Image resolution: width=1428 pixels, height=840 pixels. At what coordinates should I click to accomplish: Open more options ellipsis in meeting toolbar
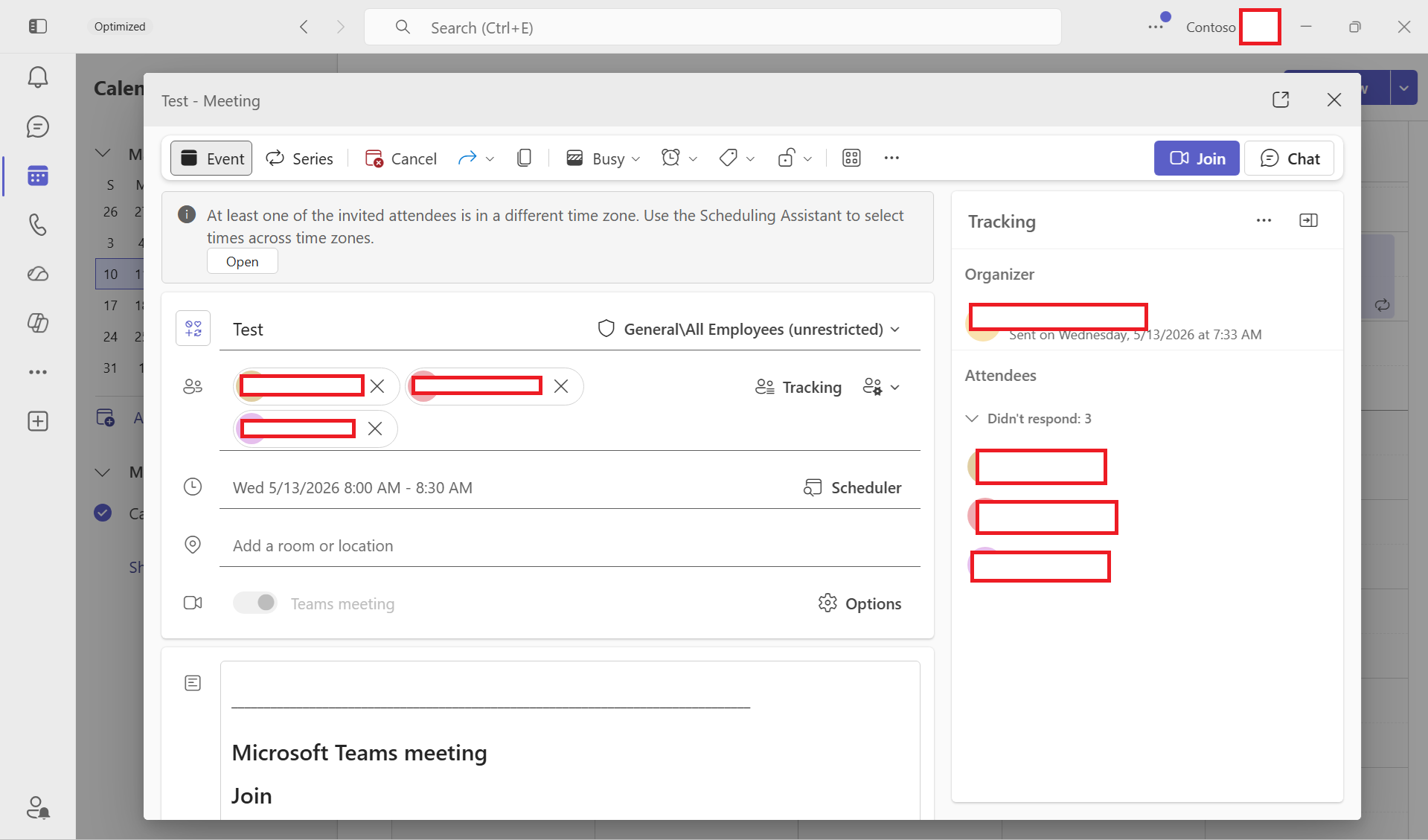(891, 158)
